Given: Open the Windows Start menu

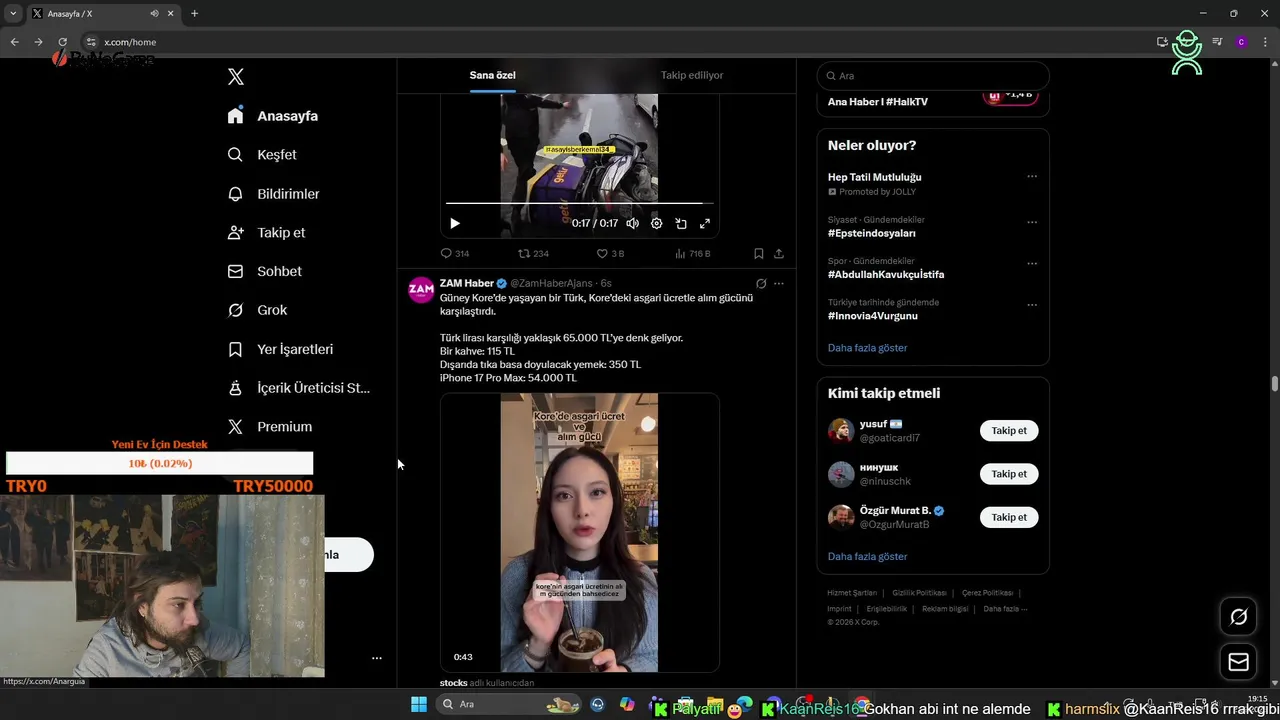Looking at the screenshot, I should [419, 704].
